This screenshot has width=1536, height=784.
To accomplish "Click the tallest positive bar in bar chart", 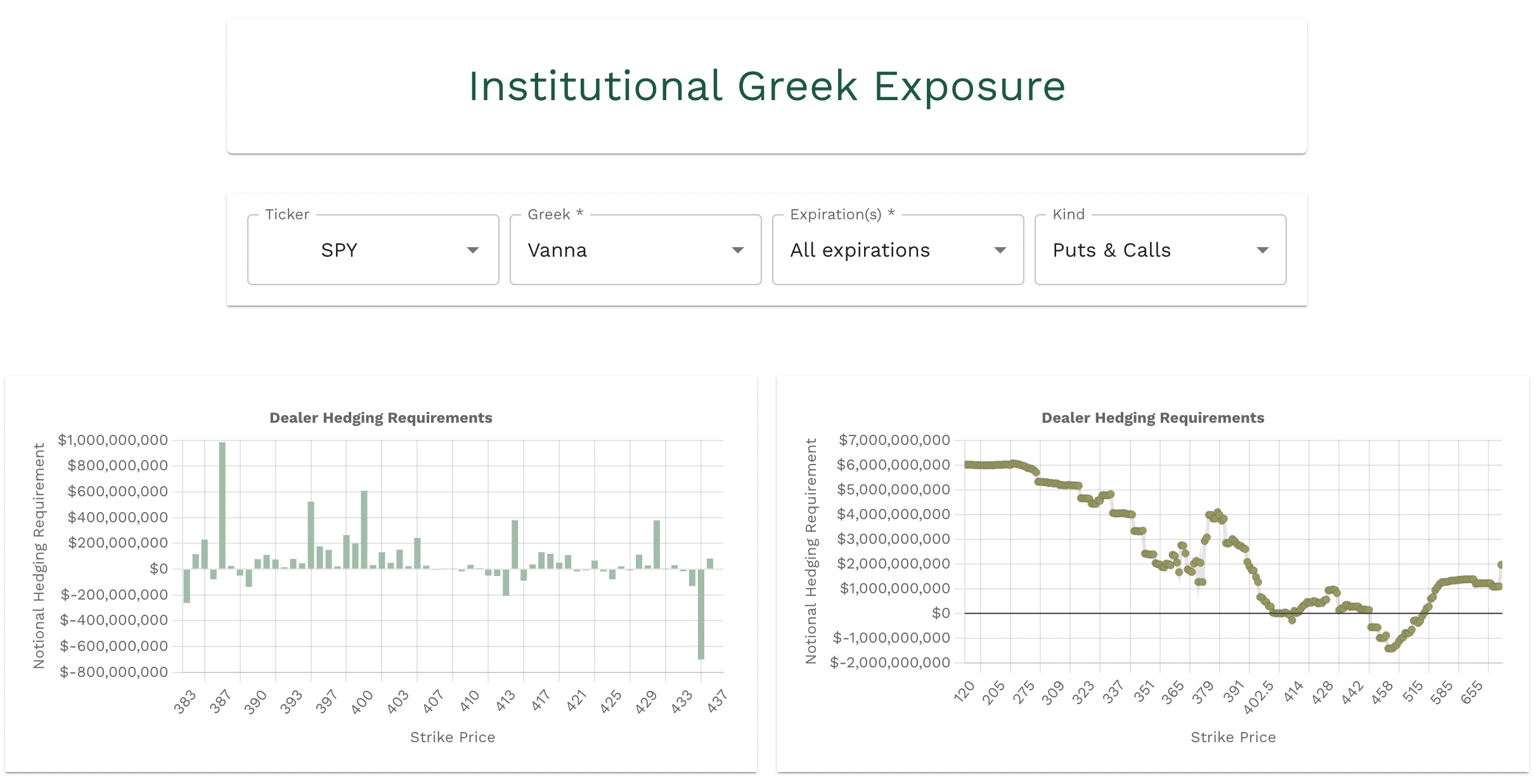I will click(222, 505).
